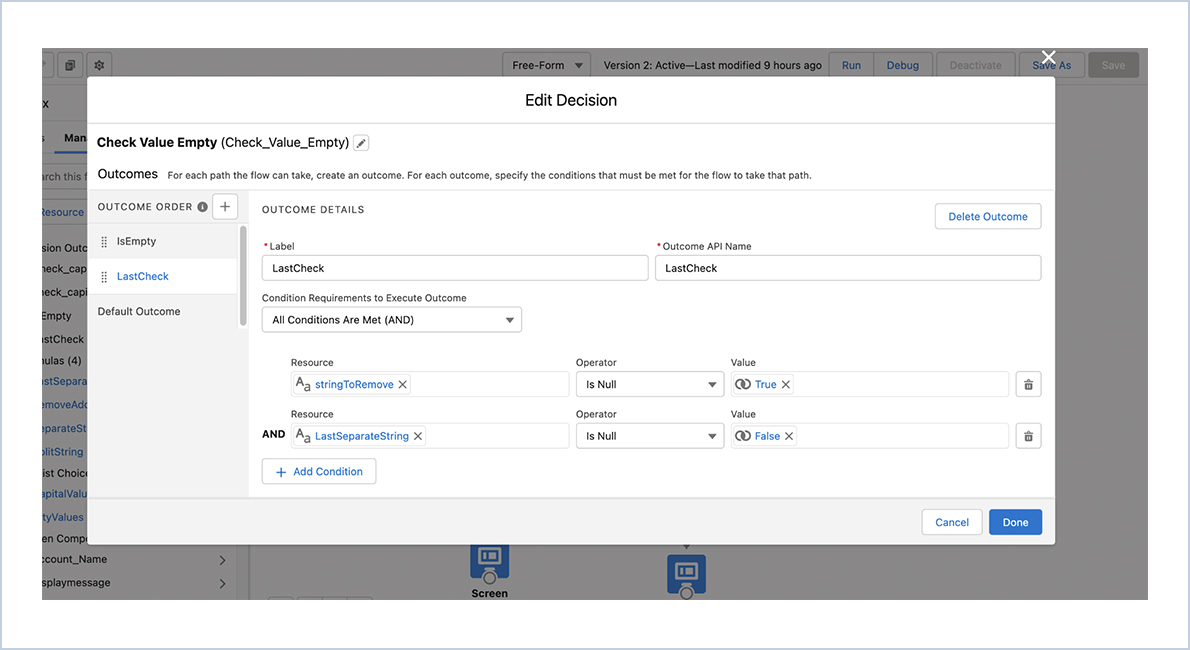Delete the stringToRemove condition row
The width and height of the screenshot is (1190, 650).
1028,384
